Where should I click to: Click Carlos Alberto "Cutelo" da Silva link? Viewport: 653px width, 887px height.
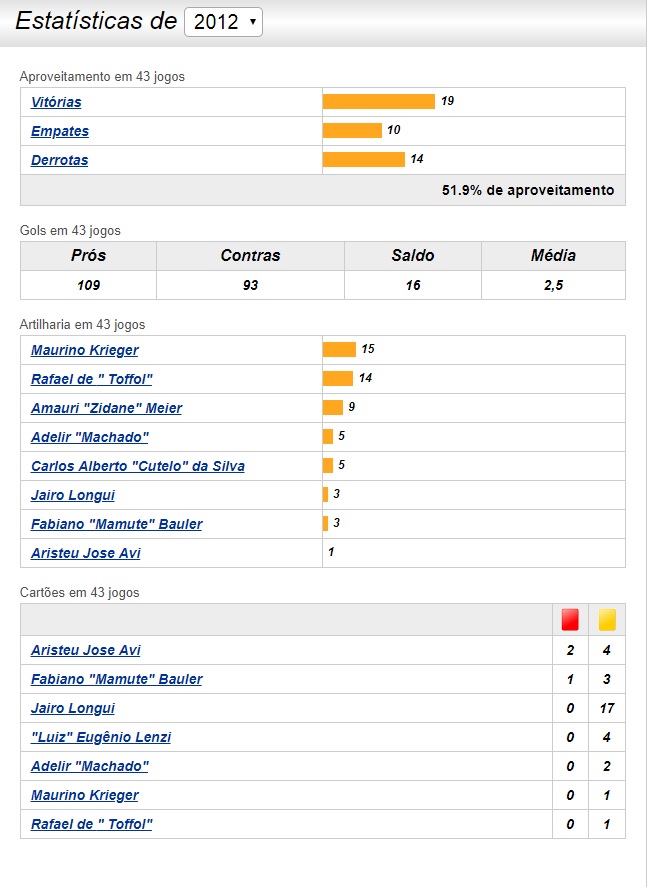[x=137, y=466]
